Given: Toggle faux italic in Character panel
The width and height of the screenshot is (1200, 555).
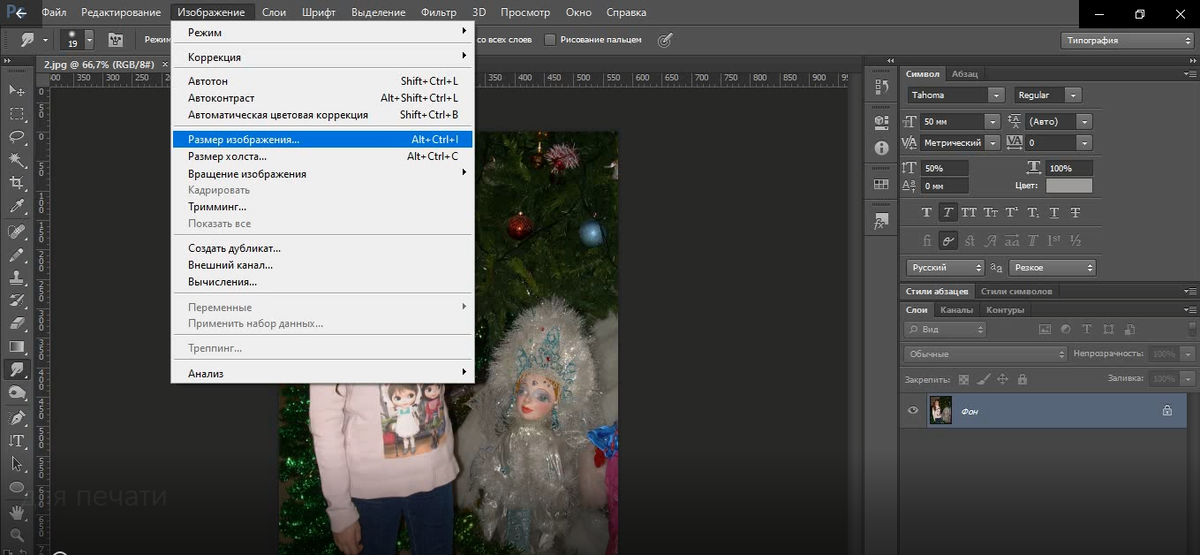Looking at the screenshot, I should [x=947, y=212].
